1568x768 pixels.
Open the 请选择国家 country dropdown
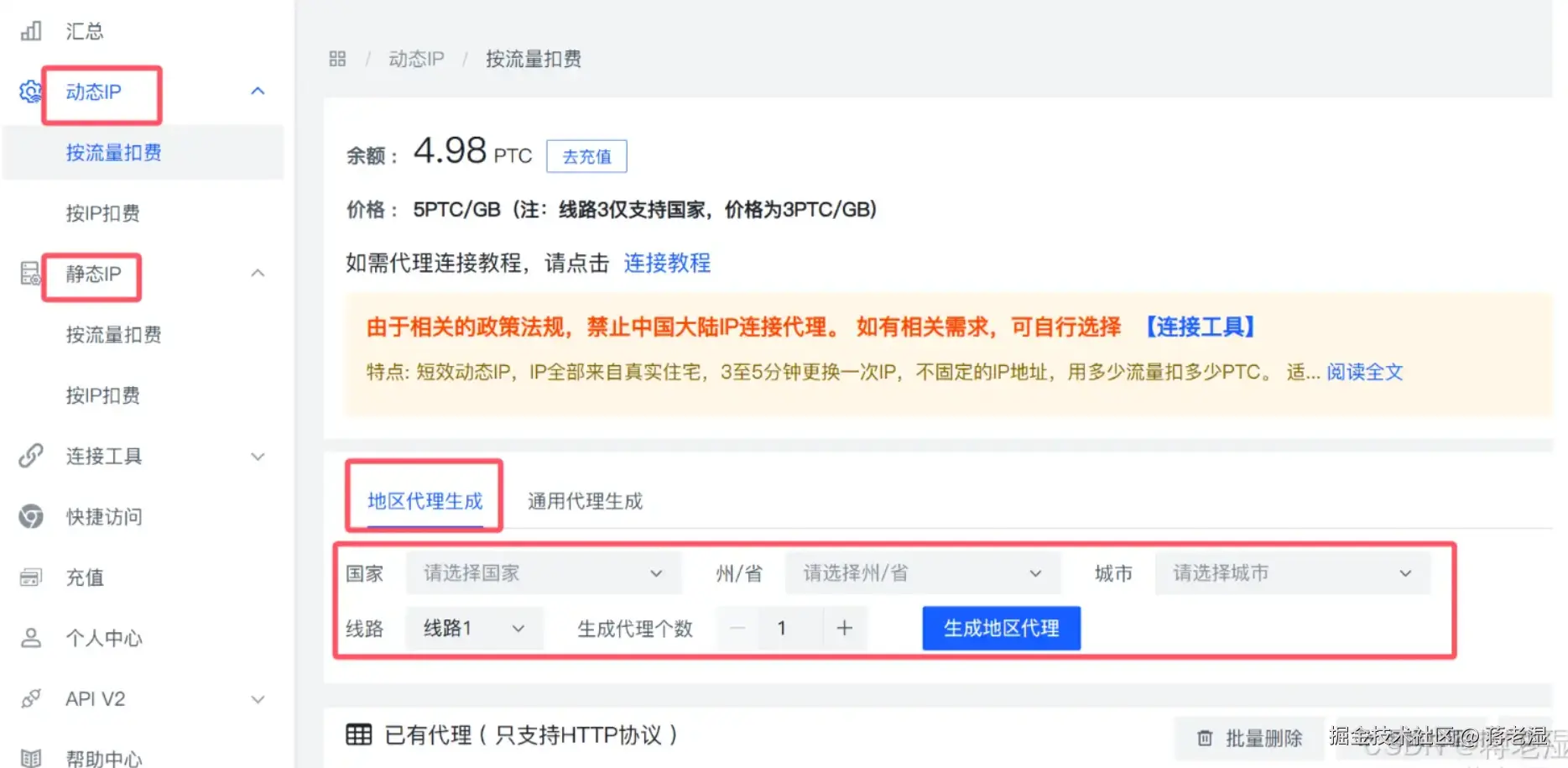[x=544, y=572]
